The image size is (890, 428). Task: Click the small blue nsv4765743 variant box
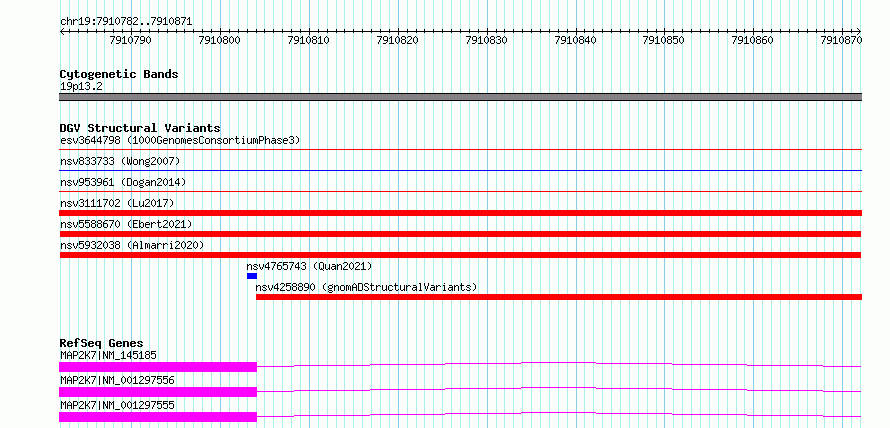pyautogui.click(x=252, y=276)
